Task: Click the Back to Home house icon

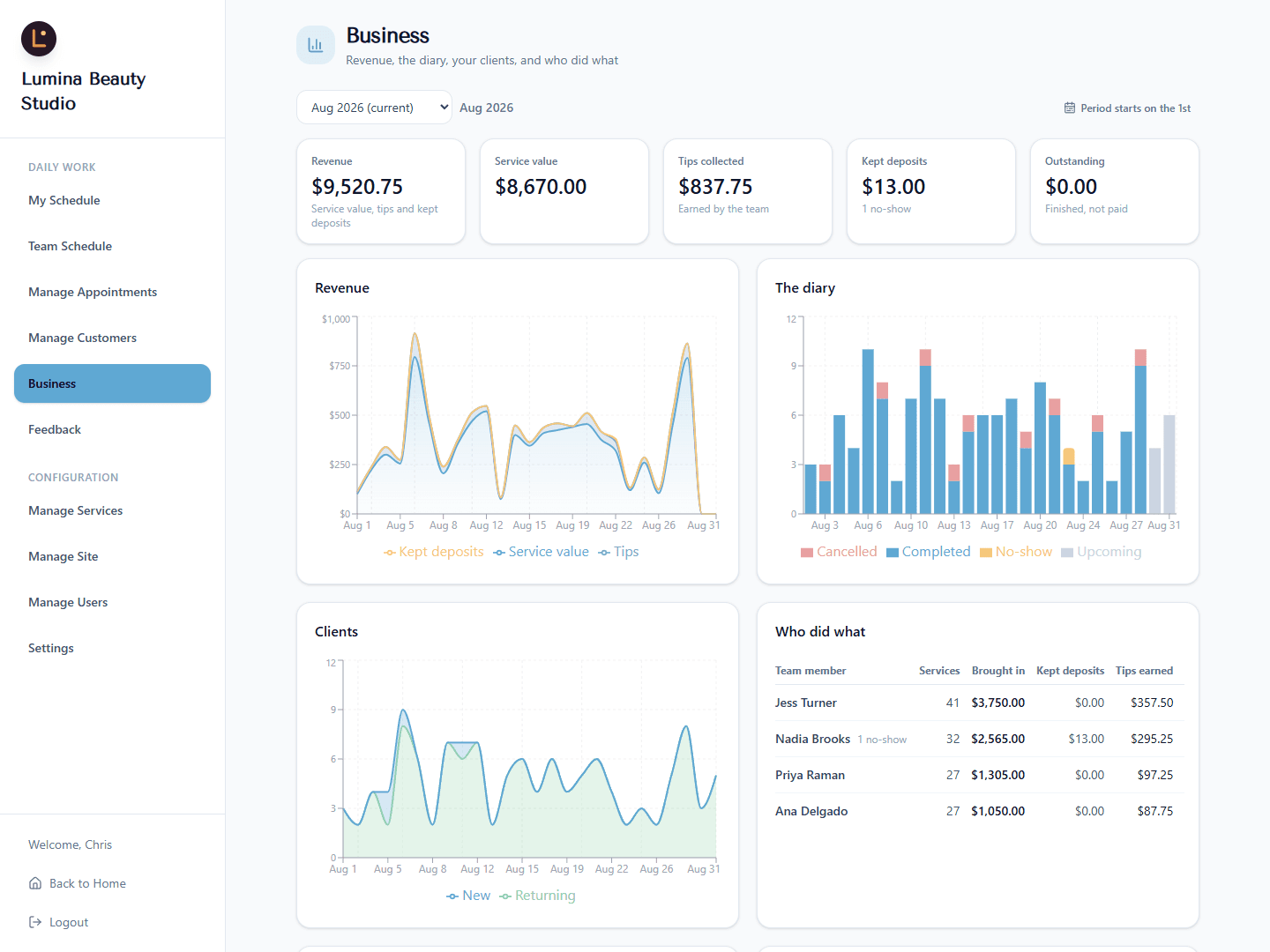Action: 35,883
